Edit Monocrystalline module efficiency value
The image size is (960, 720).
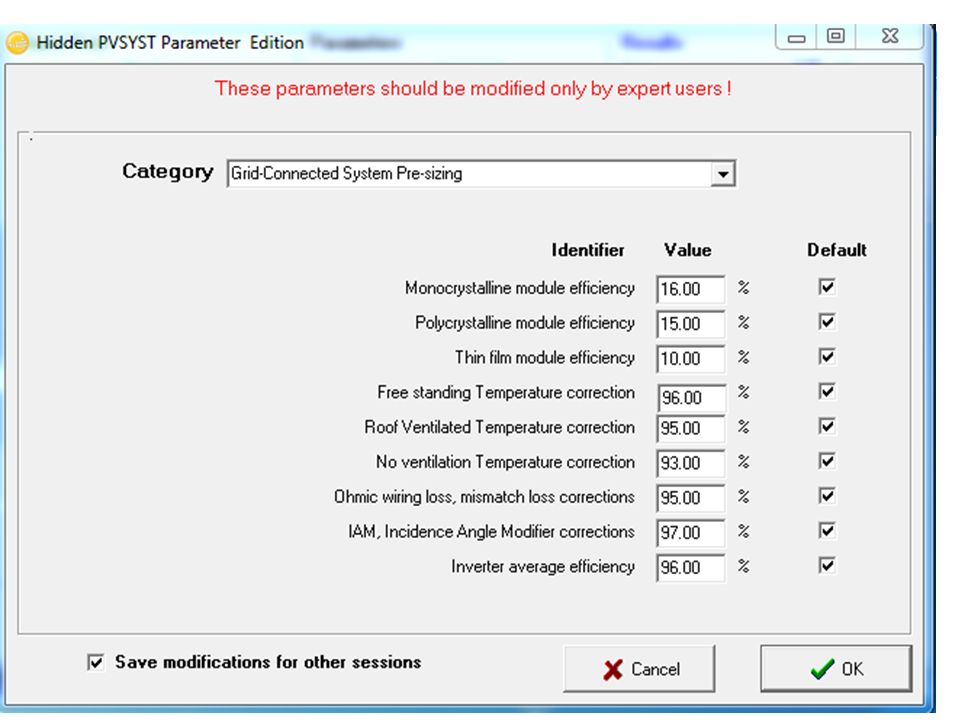click(691, 289)
